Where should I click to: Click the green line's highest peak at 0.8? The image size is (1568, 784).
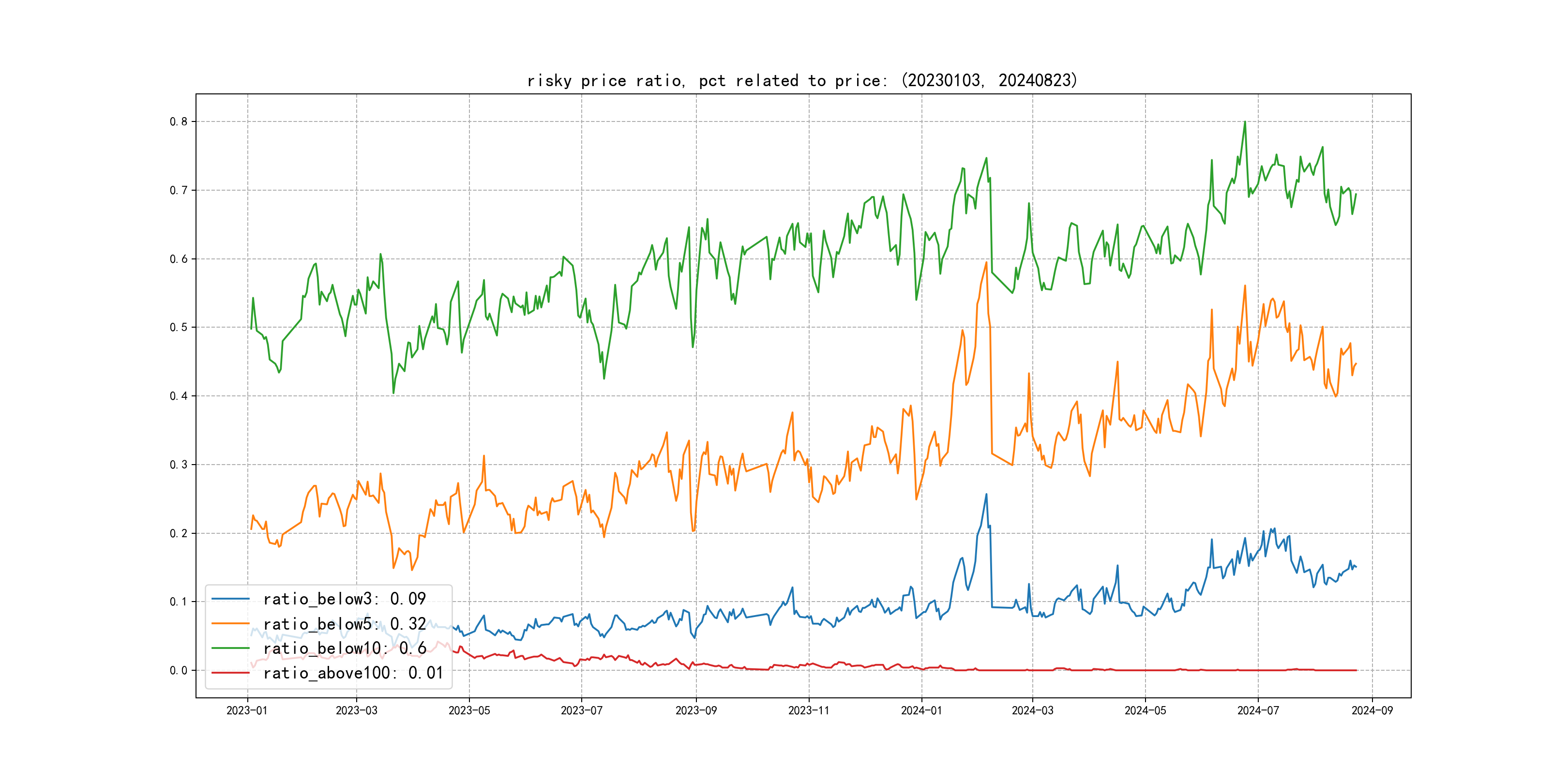point(1245,122)
